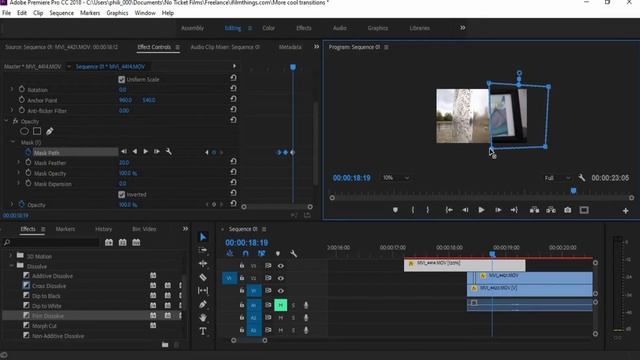This screenshot has width=640, height=360.
Task: Open the Graphics menu
Action: [117, 13]
